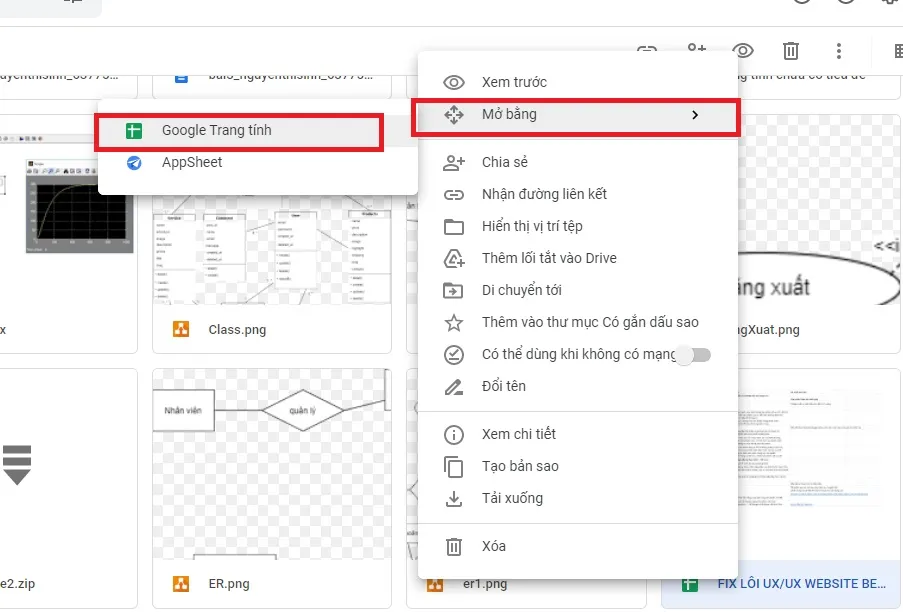903x612 pixels.
Task: Expand the Mở bằng submenu arrow
Action: pyautogui.click(x=695, y=115)
